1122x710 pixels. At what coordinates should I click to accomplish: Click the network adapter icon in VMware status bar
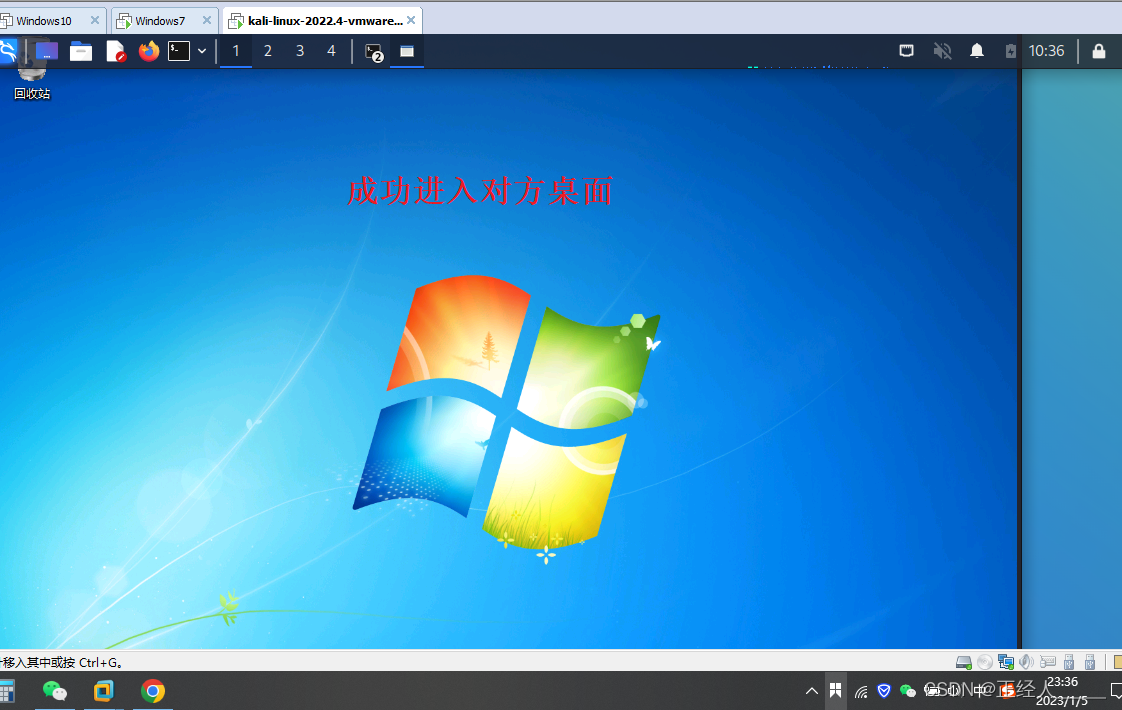1004,661
